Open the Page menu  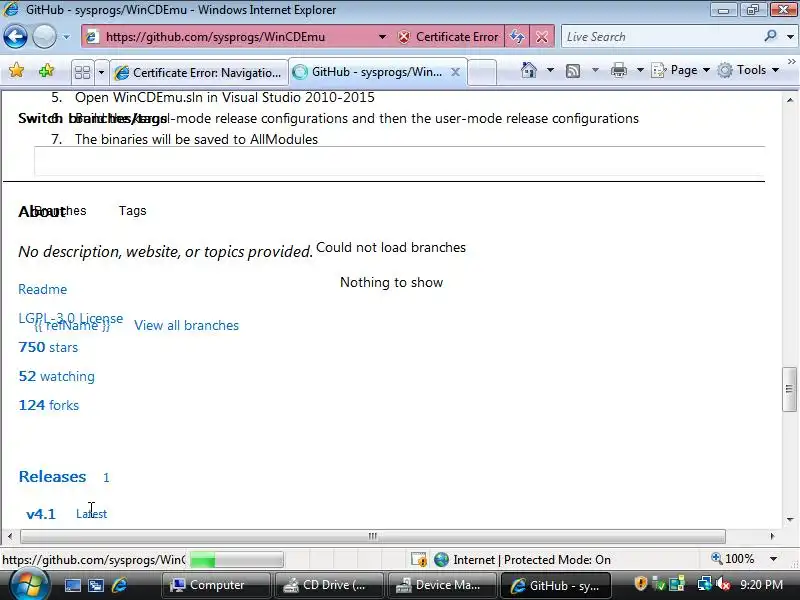tap(681, 70)
